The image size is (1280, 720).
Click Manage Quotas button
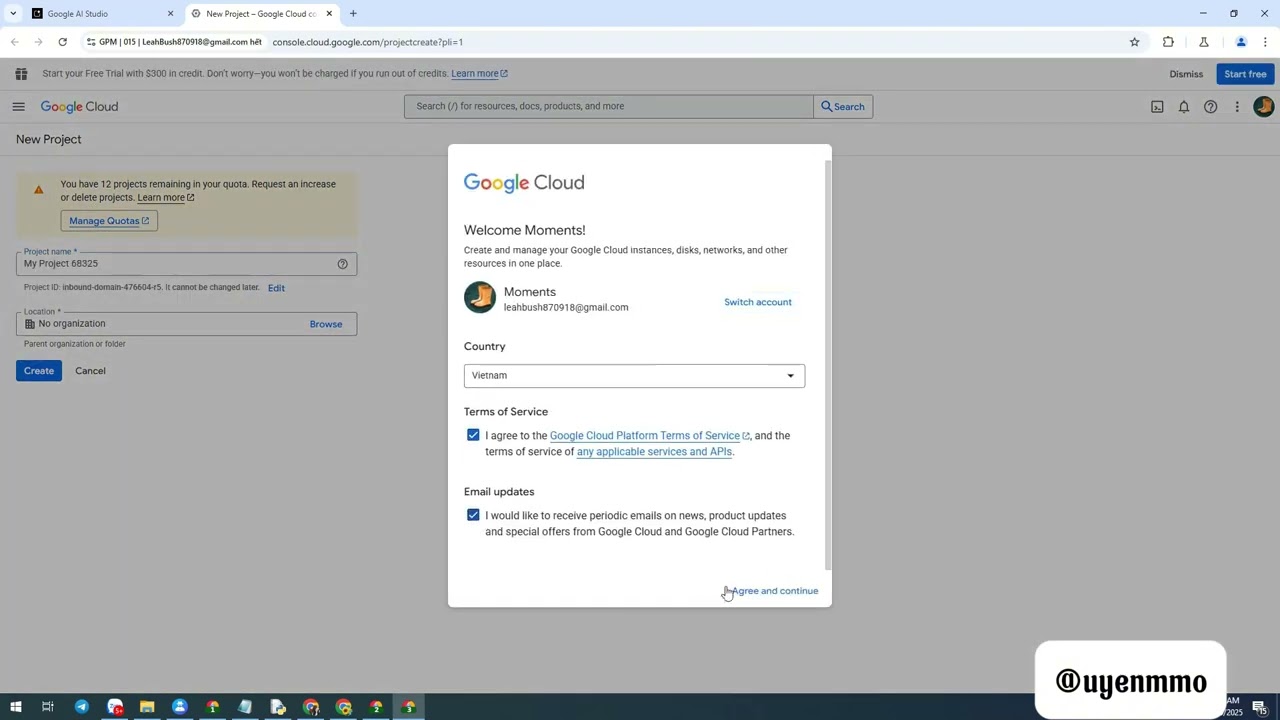[109, 221]
